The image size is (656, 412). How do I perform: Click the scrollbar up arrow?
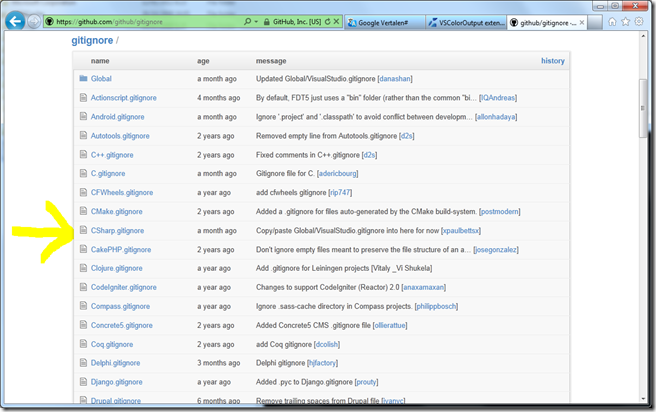pos(643,36)
